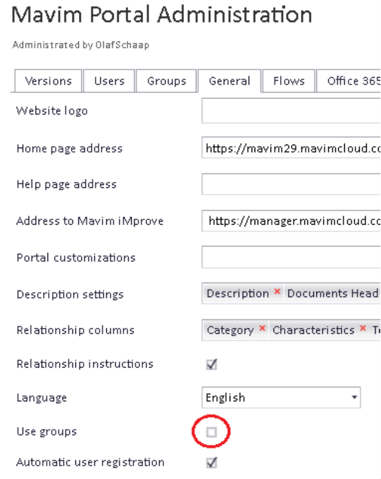Click the Automatic user registration label
Viewport: 381px width, 479px height.
tap(90, 462)
